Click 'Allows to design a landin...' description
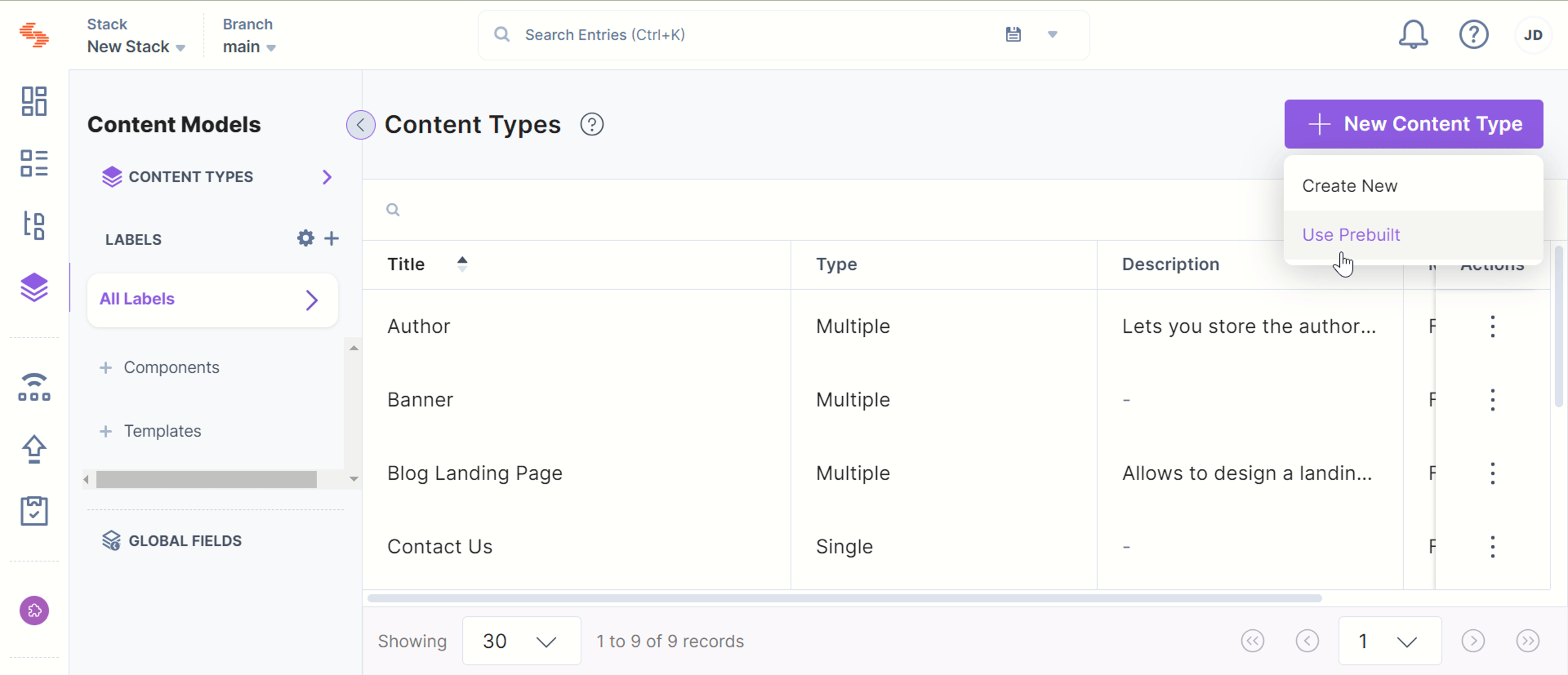 1247,473
